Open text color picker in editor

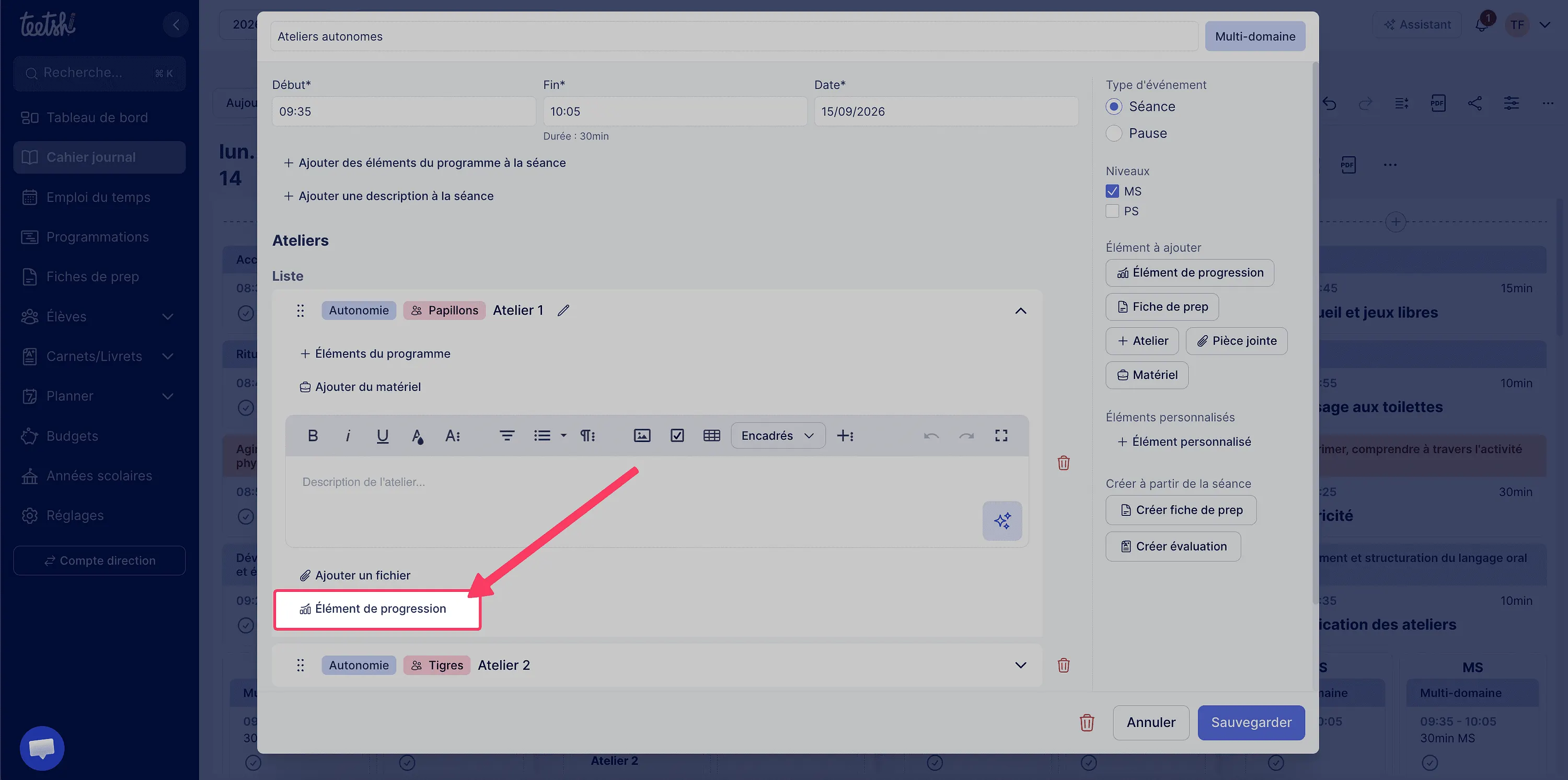[417, 435]
